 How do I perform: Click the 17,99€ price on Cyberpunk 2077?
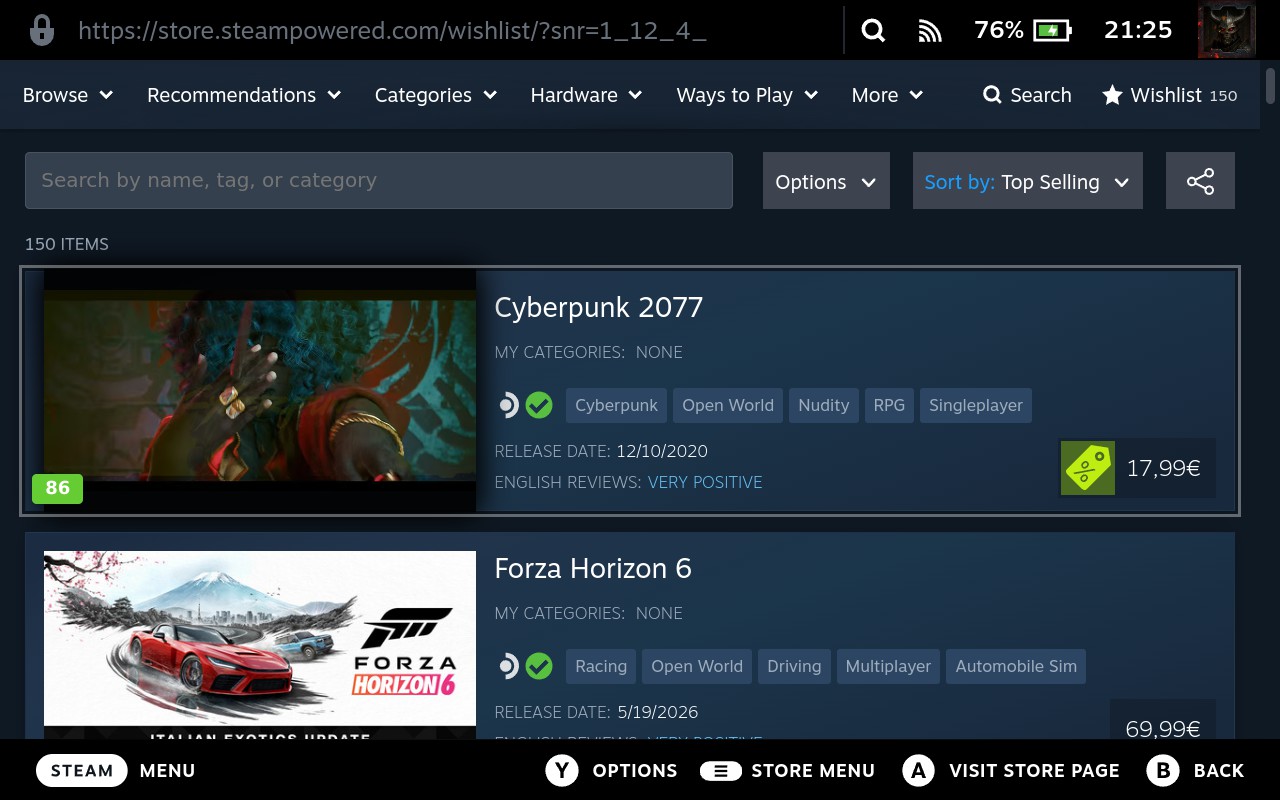click(x=1164, y=468)
